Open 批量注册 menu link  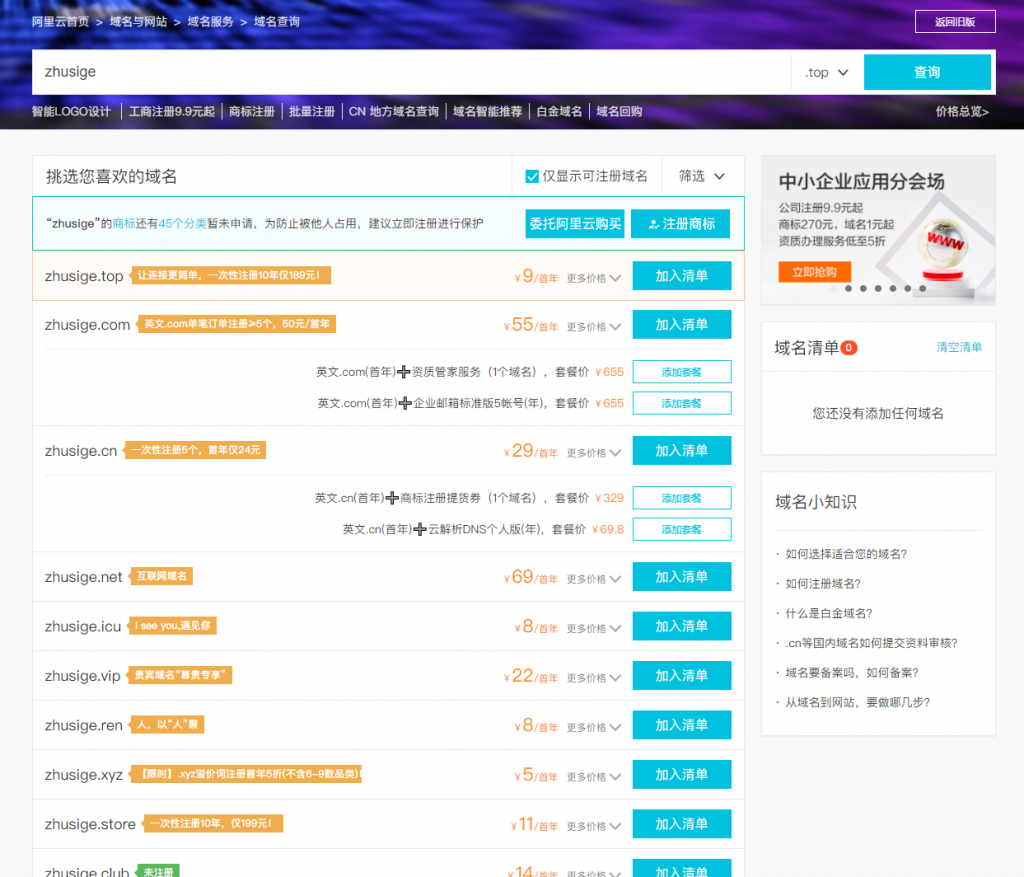point(312,112)
